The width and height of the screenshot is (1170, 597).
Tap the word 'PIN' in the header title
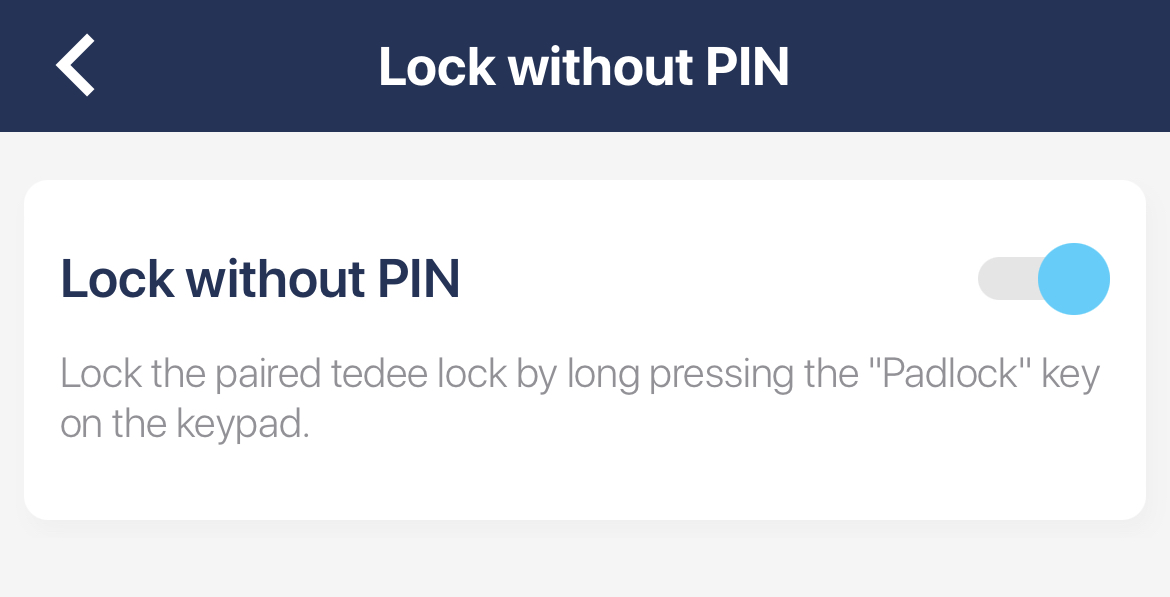748,67
